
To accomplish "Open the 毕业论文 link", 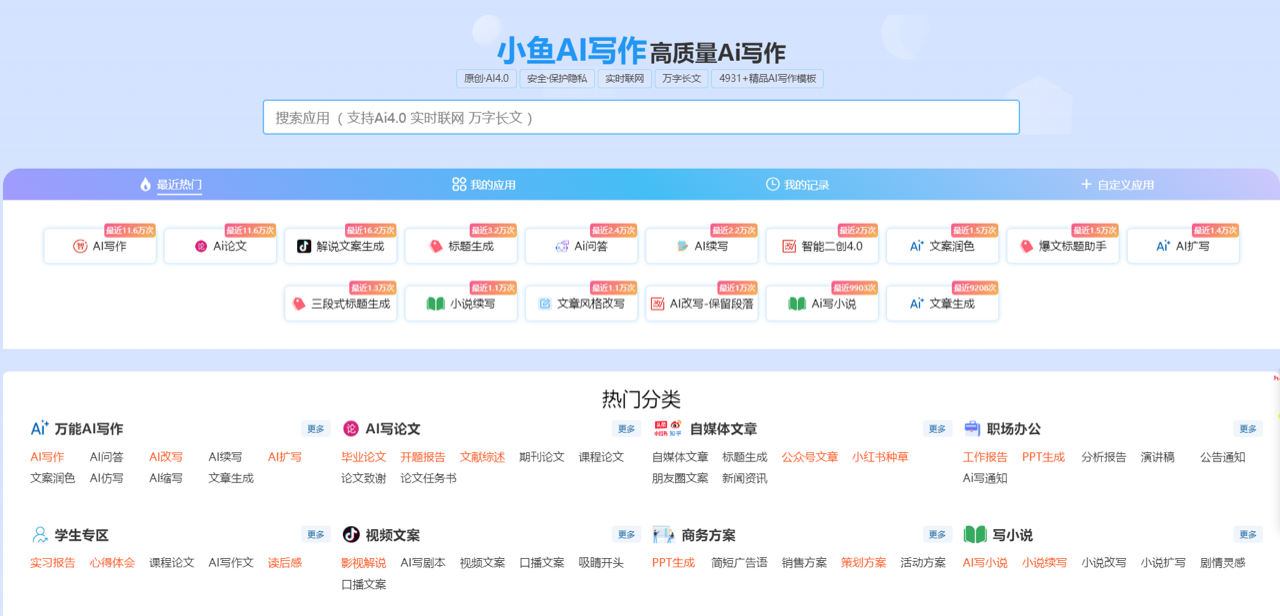I will 364,457.
